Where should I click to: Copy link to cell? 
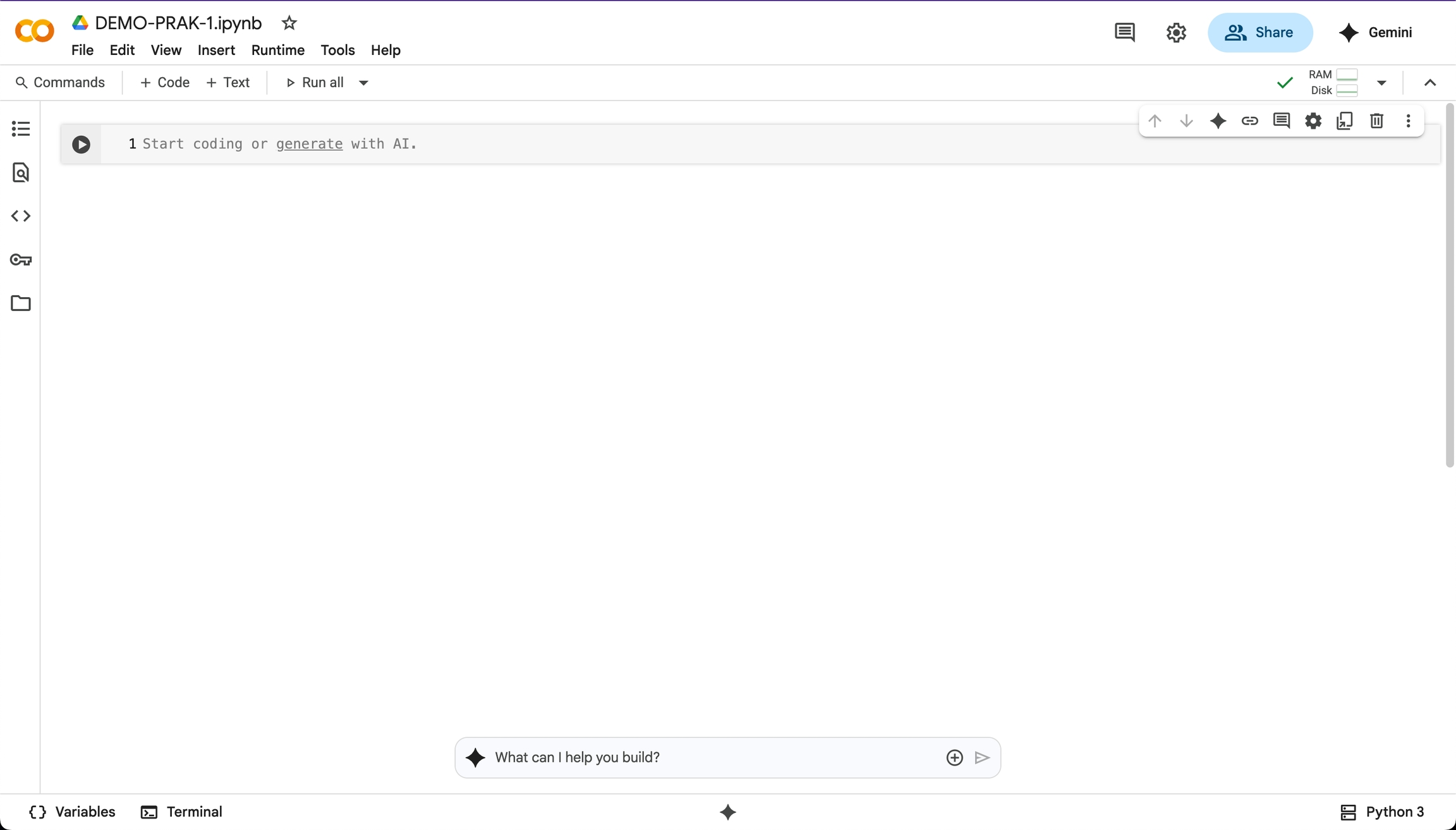pos(1249,121)
